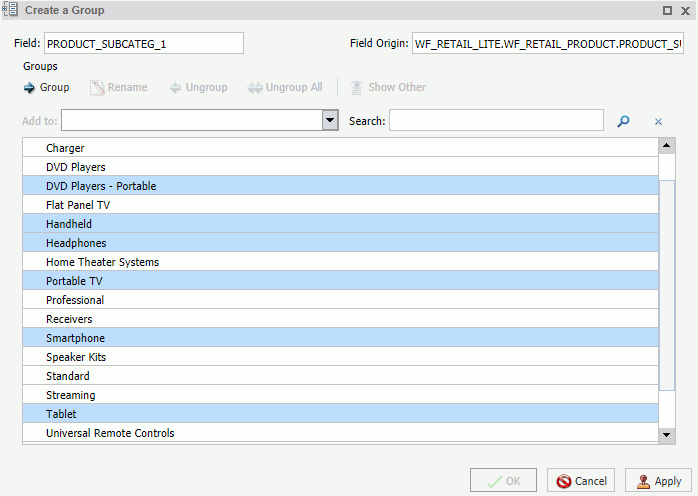Screen dimensions: 698x496
Task: Select the Receivers list item
Action: (341, 319)
